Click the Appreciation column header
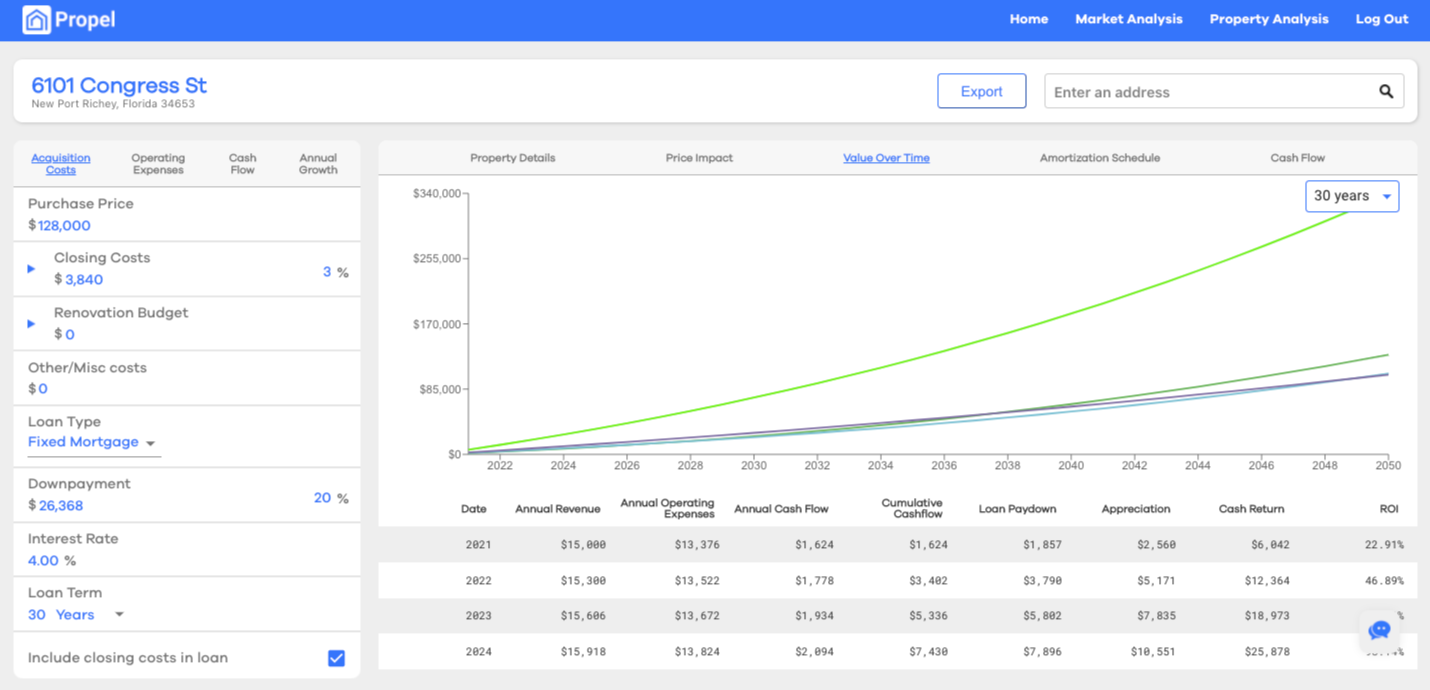Viewport: 1430px width, 690px height. tap(1136, 509)
